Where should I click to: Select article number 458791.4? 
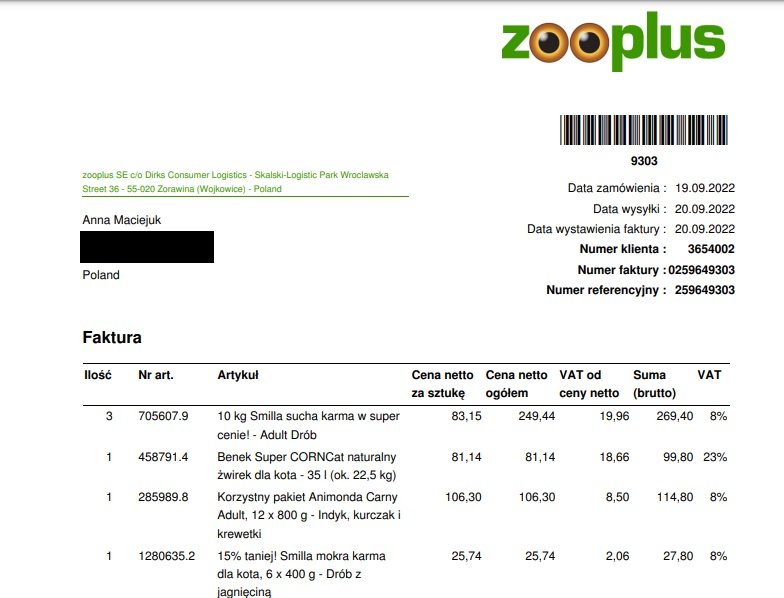click(x=164, y=457)
